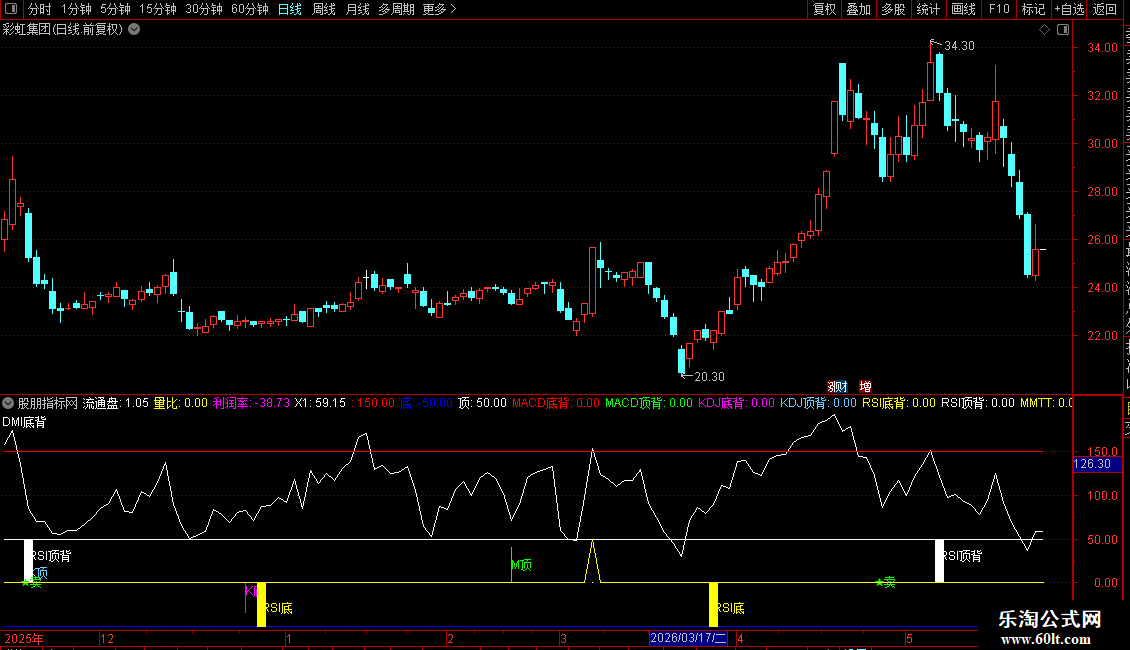Viewport: 1130px width, 650px height.
Task: Click the 顶: 50.00 value
Action: coord(482,403)
